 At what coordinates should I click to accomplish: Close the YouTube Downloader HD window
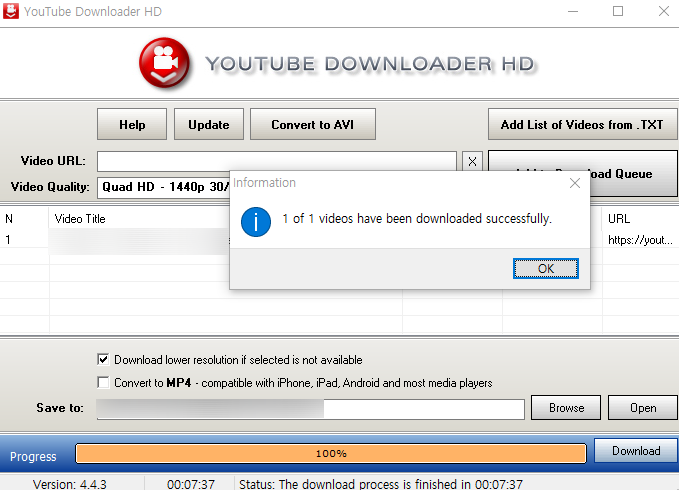click(x=663, y=11)
